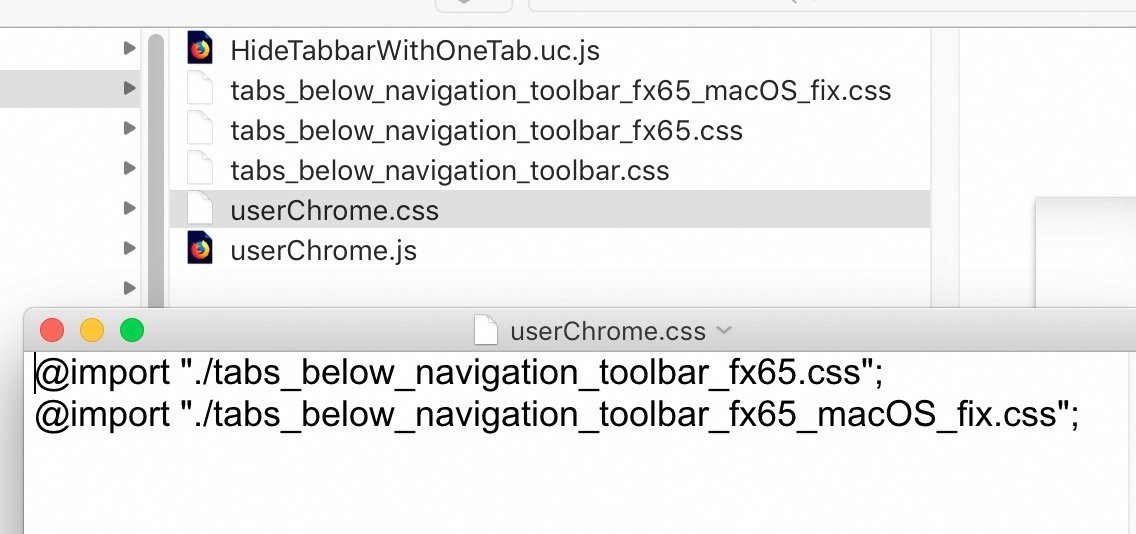Click the userChrome.css file icon in Finder list

pyautogui.click(x=200, y=210)
